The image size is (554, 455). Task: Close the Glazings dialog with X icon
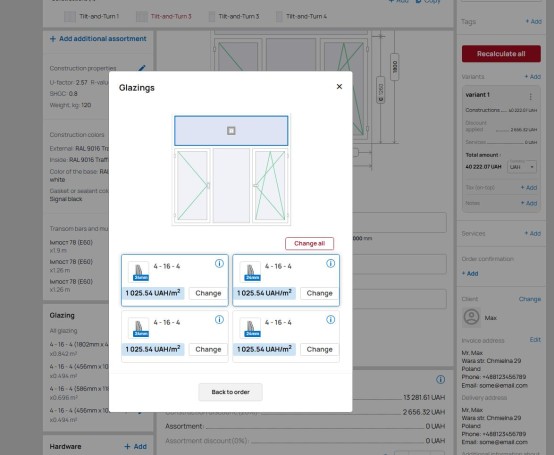[339, 87]
